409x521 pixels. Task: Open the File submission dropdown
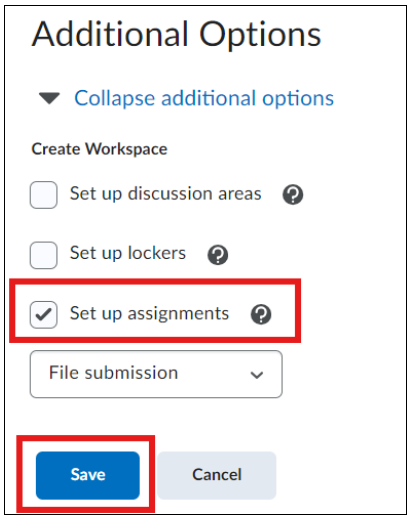coord(156,374)
